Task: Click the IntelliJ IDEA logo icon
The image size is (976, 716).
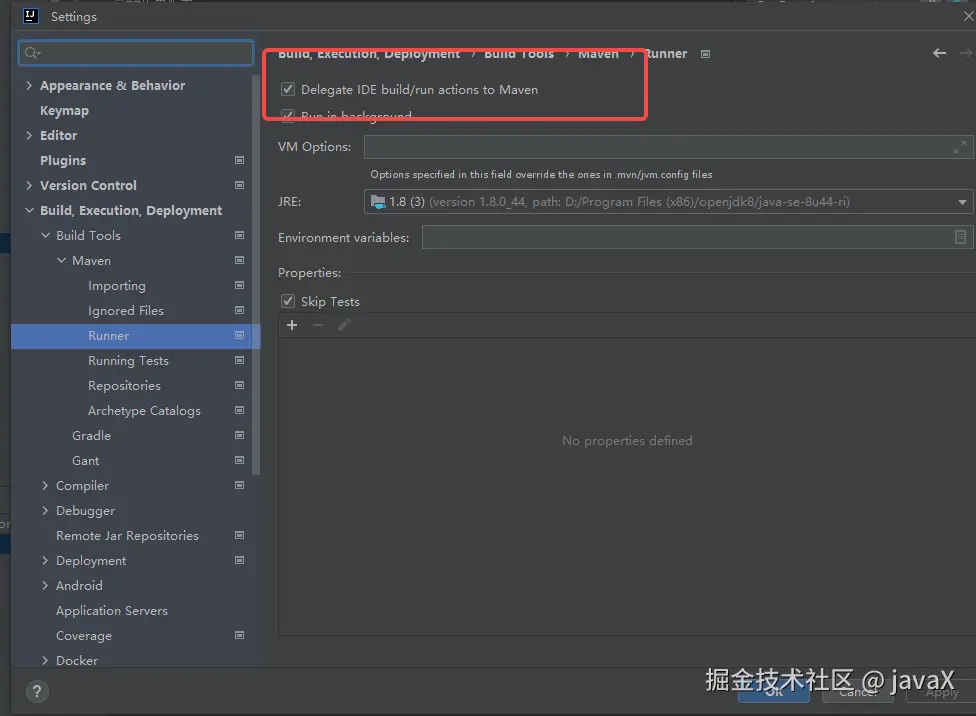Action: (30, 16)
